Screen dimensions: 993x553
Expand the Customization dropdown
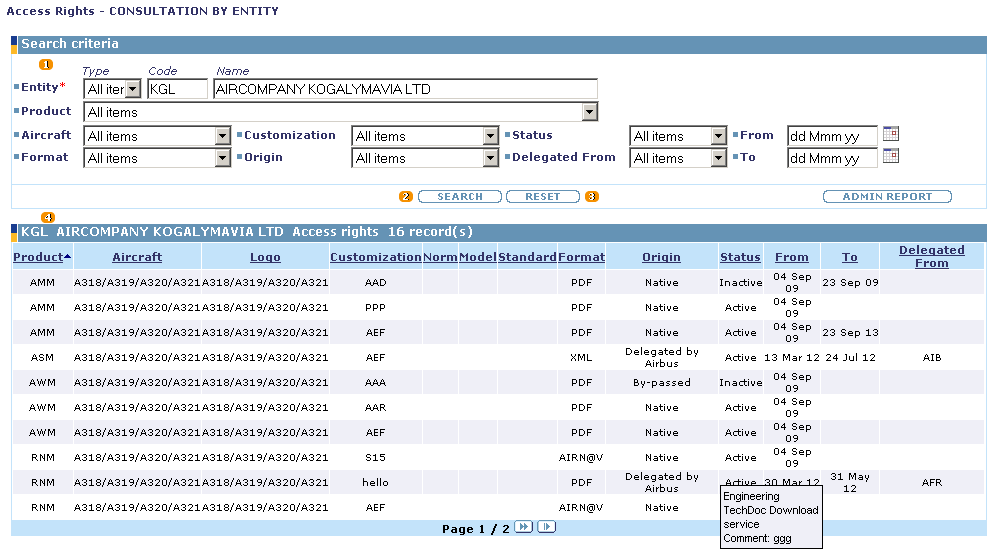tap(491, 136)
